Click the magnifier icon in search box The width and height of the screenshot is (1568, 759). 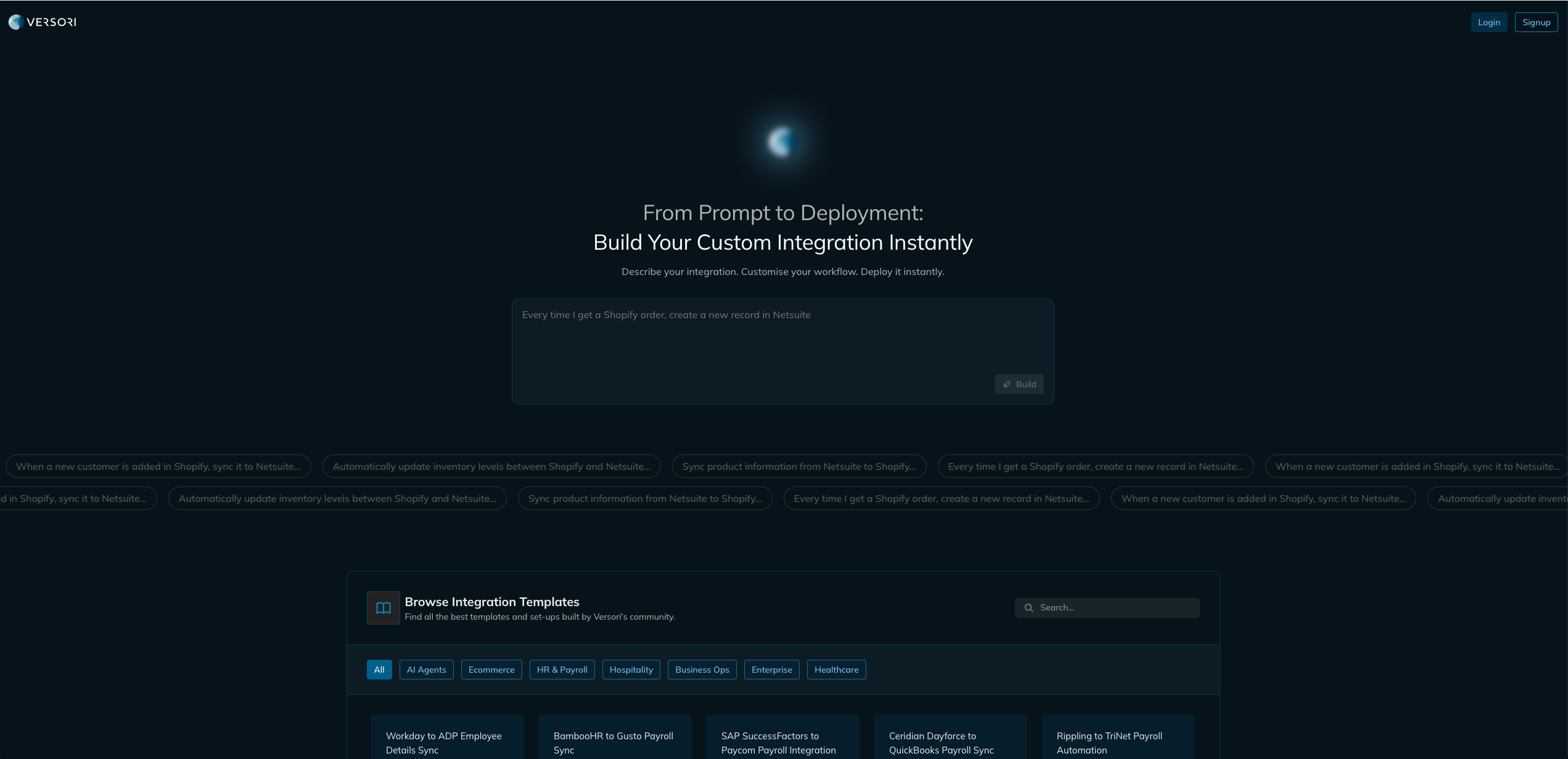[1028, 608]
